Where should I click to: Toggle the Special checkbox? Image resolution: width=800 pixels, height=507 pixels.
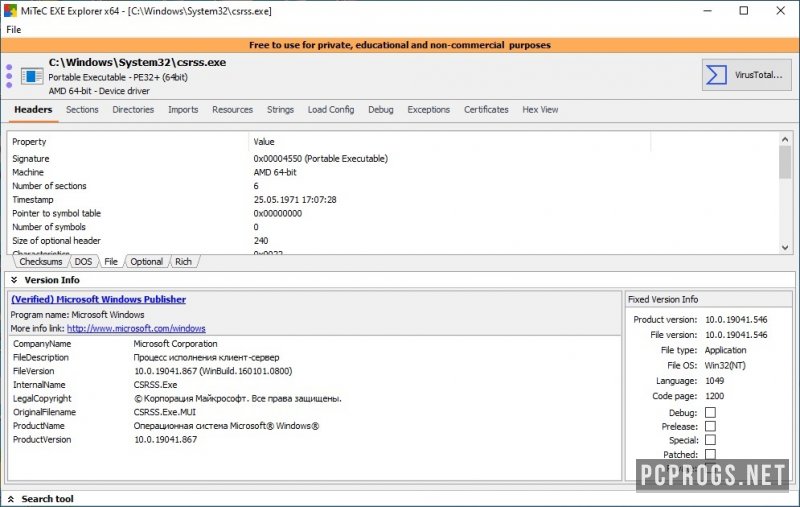point(710,440)
